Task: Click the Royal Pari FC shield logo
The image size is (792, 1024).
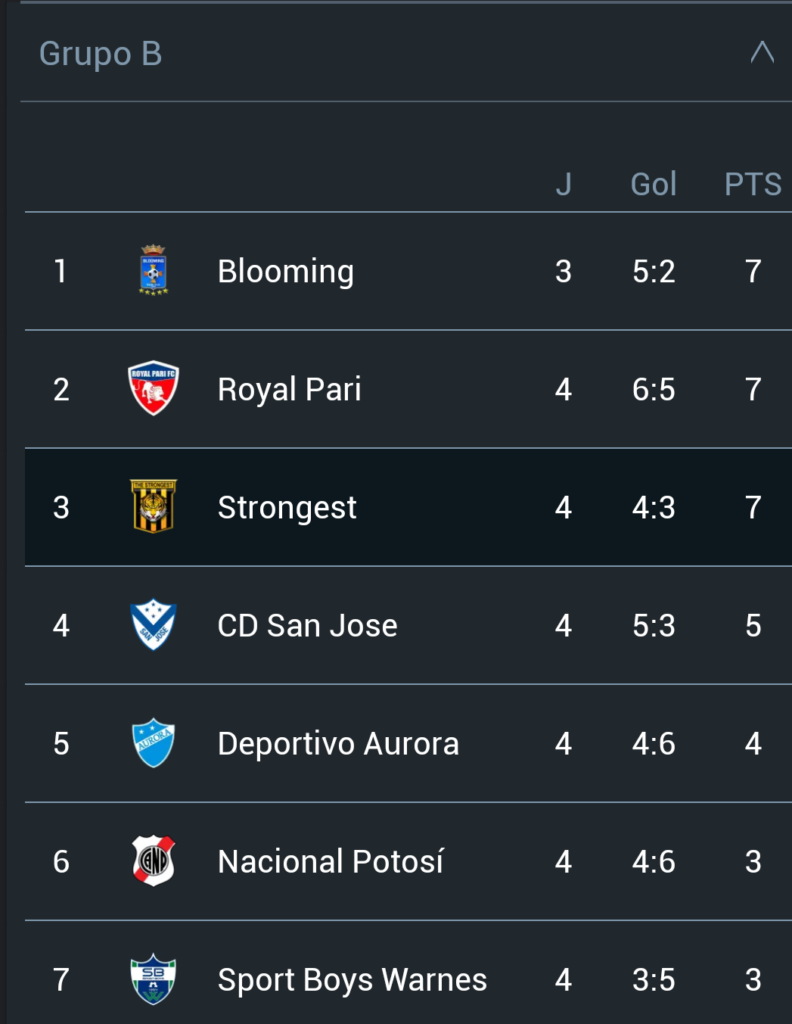Action: click(x=153, y=388)
